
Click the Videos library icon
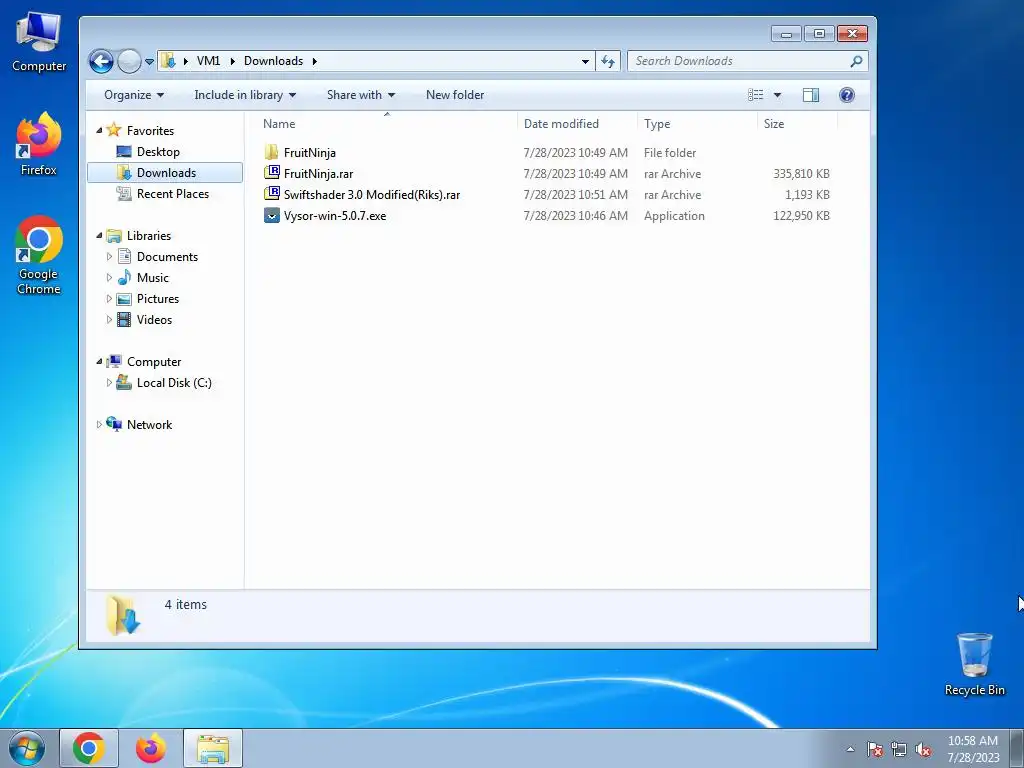tap(124, 319)
